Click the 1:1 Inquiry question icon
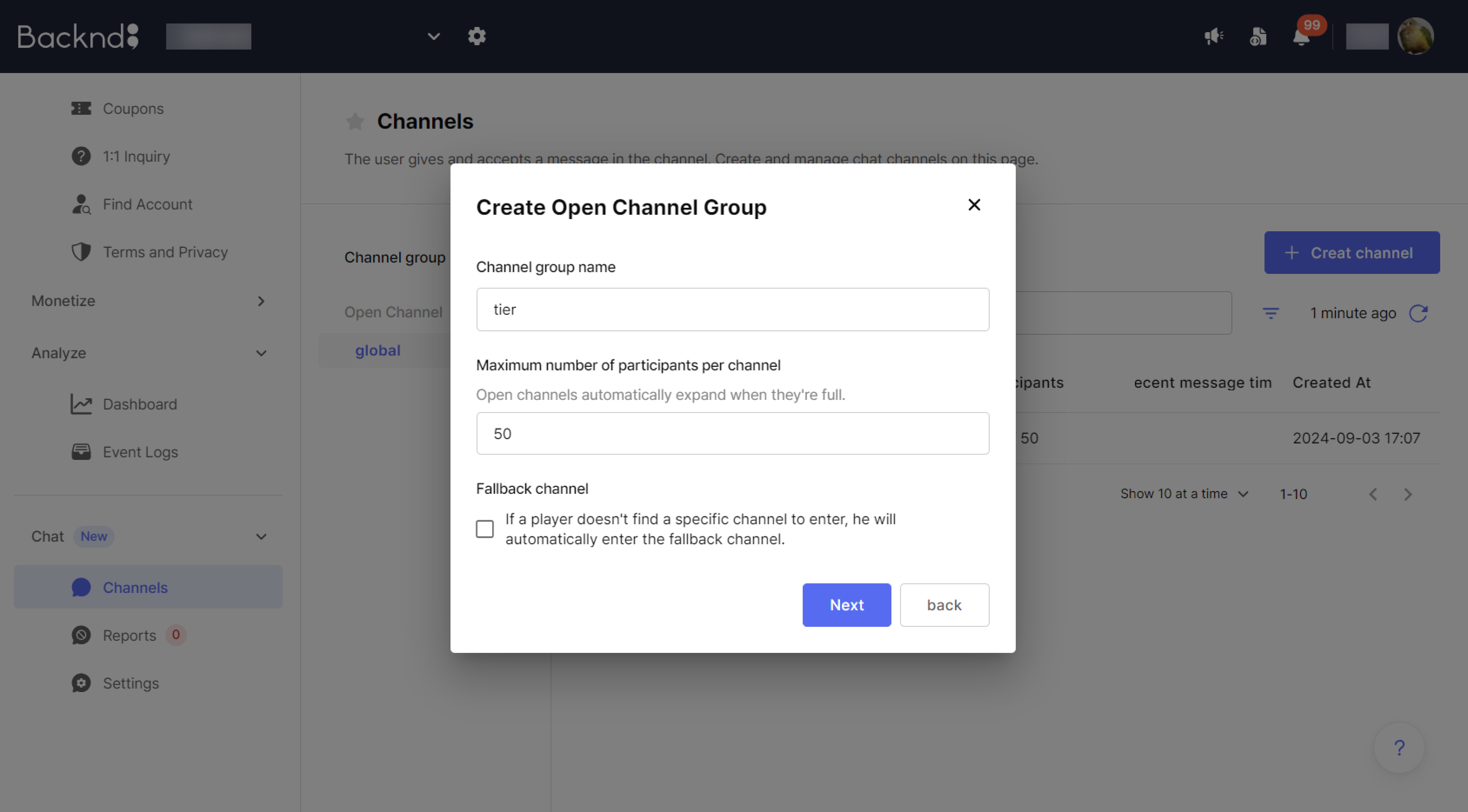The image size is (1468, 812). (x=81, y=156)
